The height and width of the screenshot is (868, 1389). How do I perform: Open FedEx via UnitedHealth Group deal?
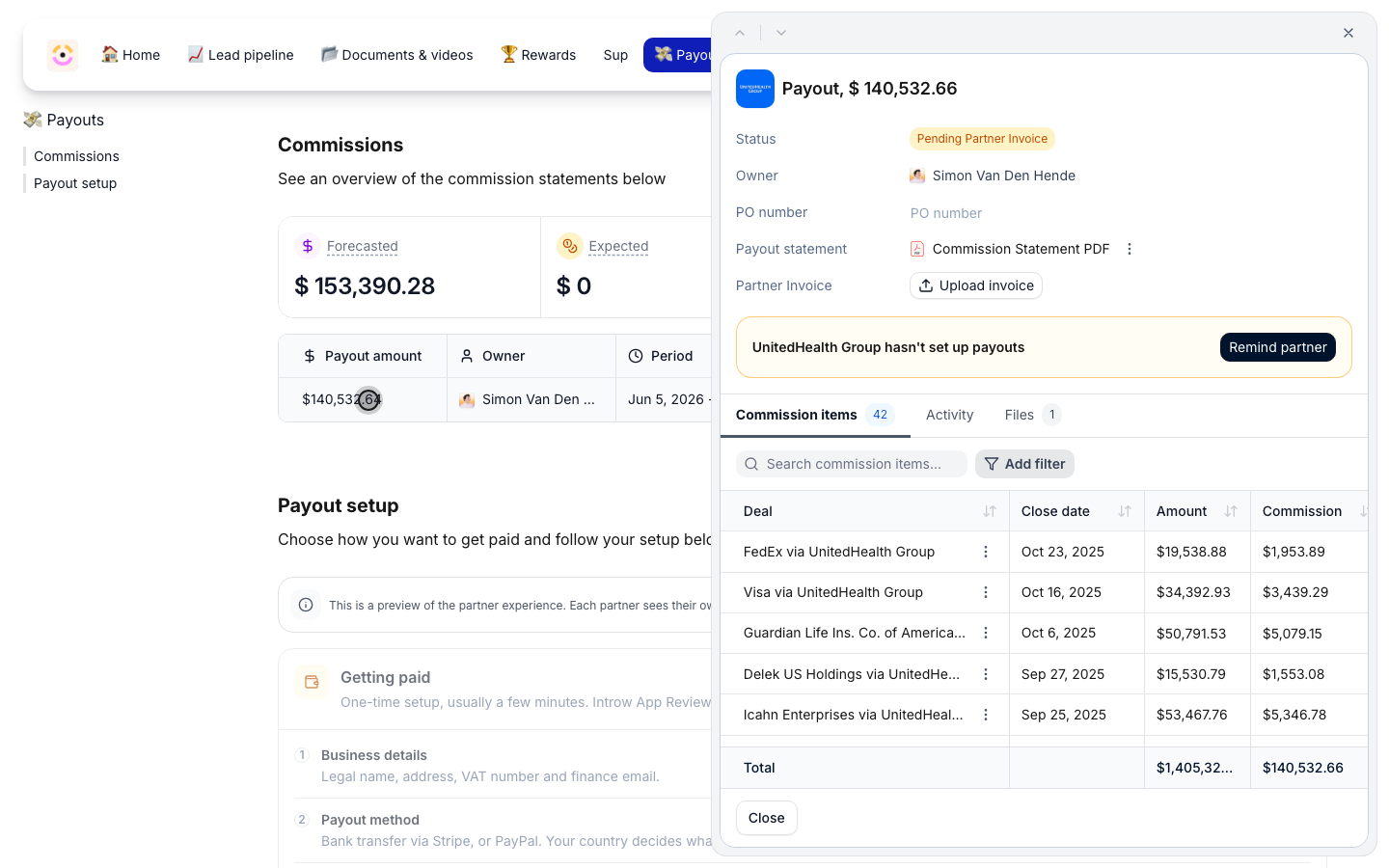[839, 552]
